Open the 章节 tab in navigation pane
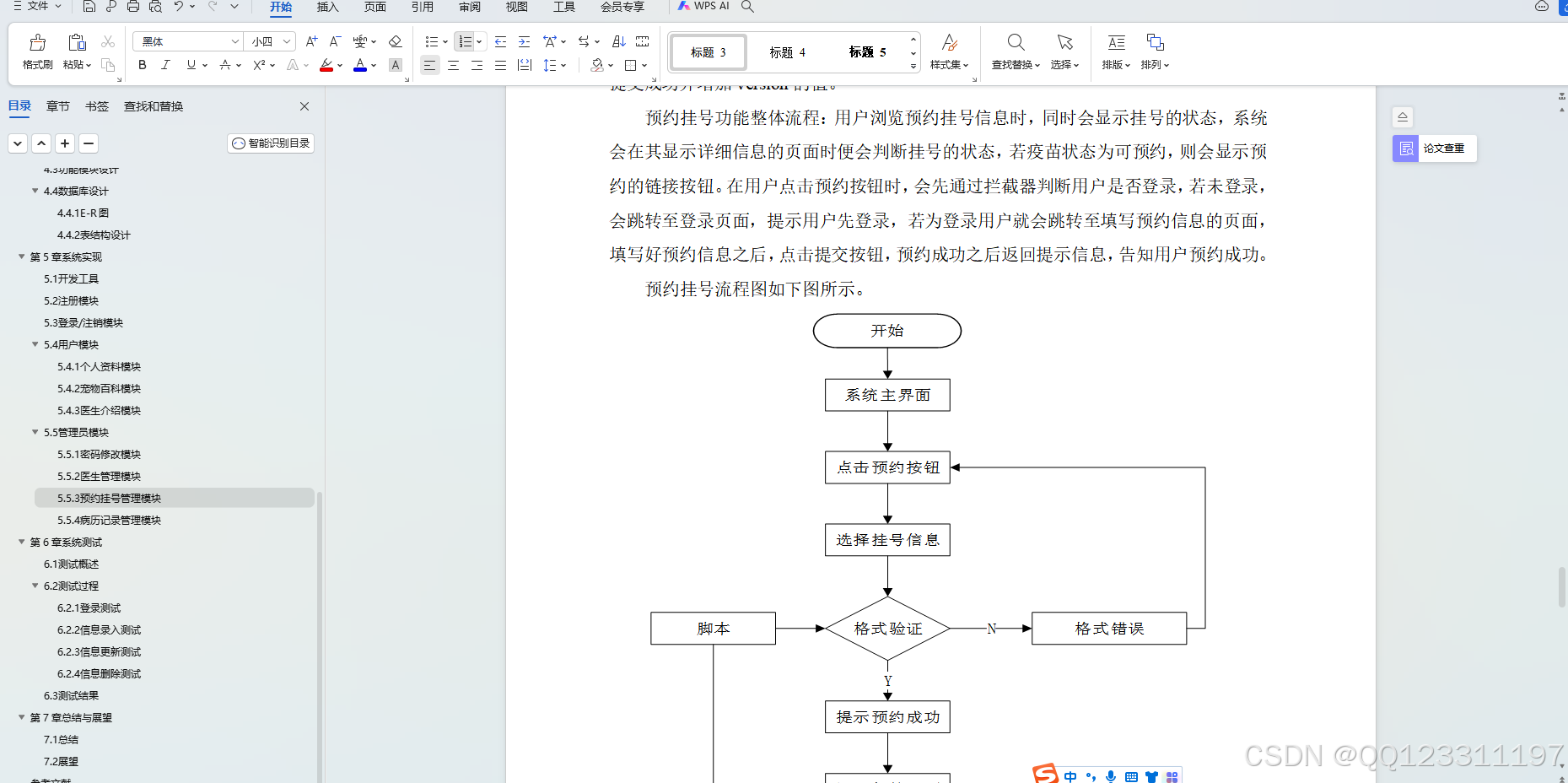The width and height of the screenshot is (1568, 783). click(58, 106)
